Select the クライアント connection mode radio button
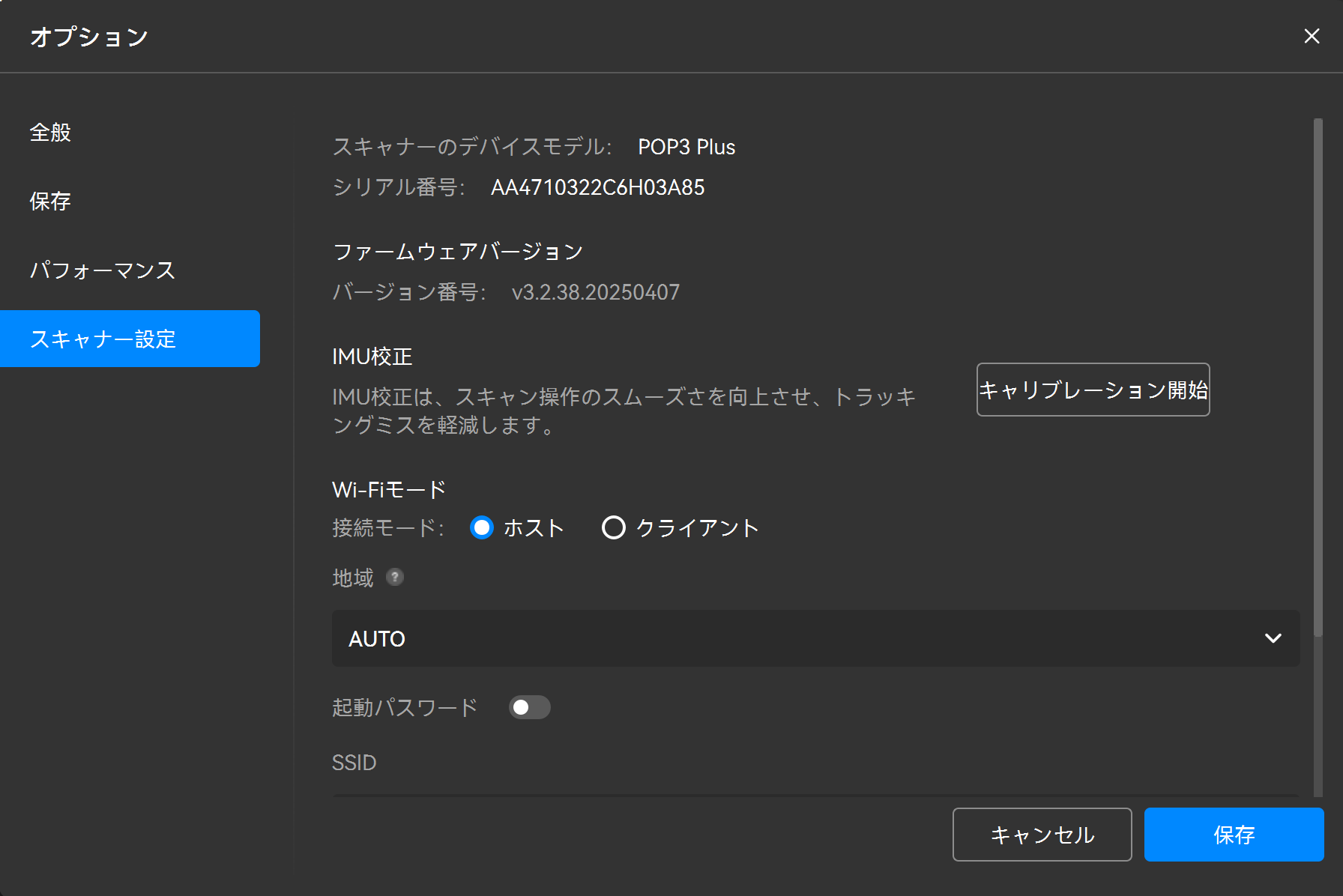Viewport: 1343px width, 896px height. tap(614, 528)
